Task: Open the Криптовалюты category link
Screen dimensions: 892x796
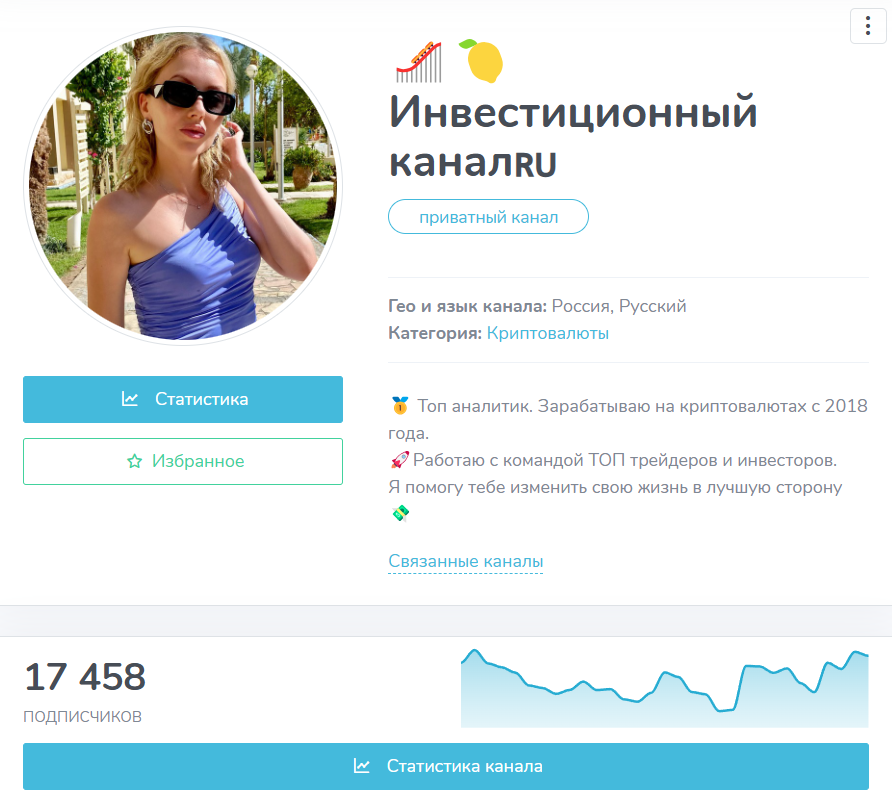Action: 547,333
